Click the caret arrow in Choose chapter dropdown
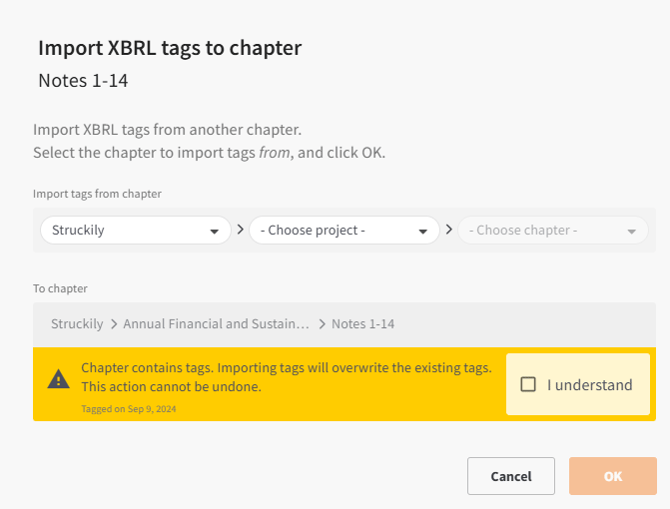Viewport: 670px width, 509px height. [x=631, y=231]
